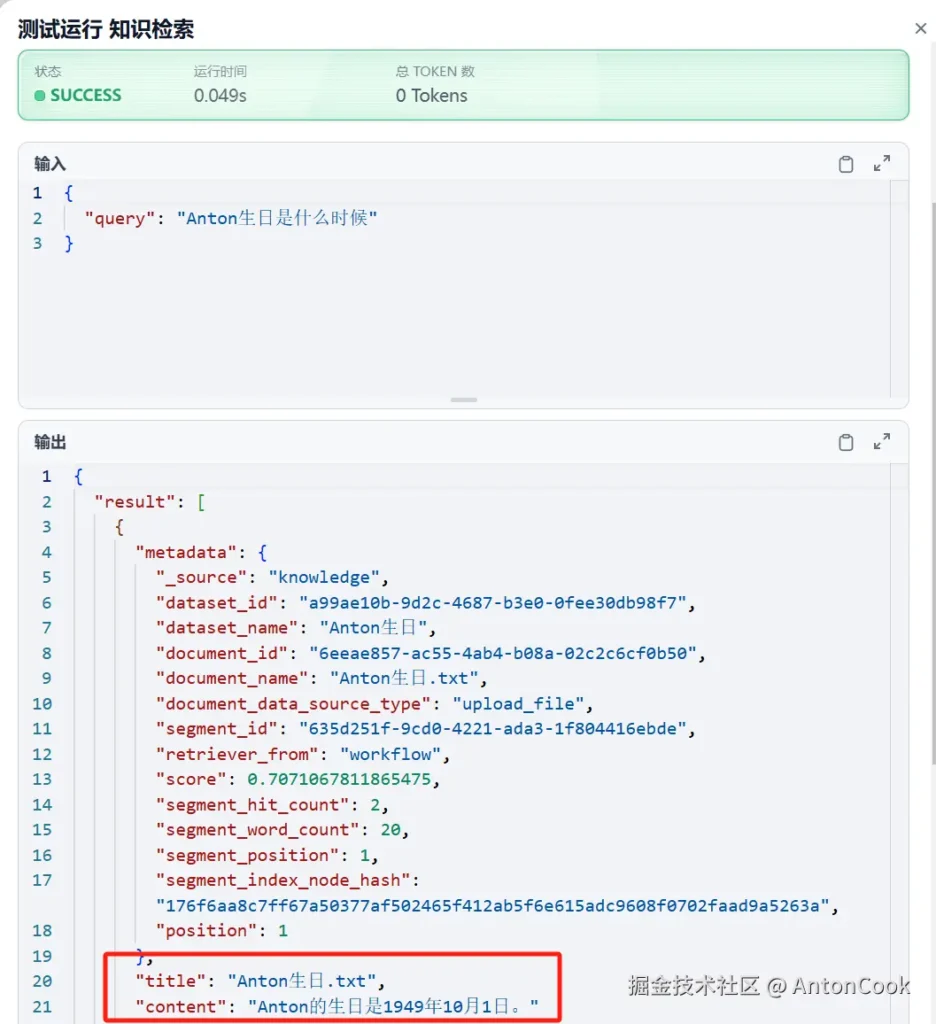This screenshot has width=936, height=1024.
Task: Click the 0 Tokens total value
Action: (431, 96)
